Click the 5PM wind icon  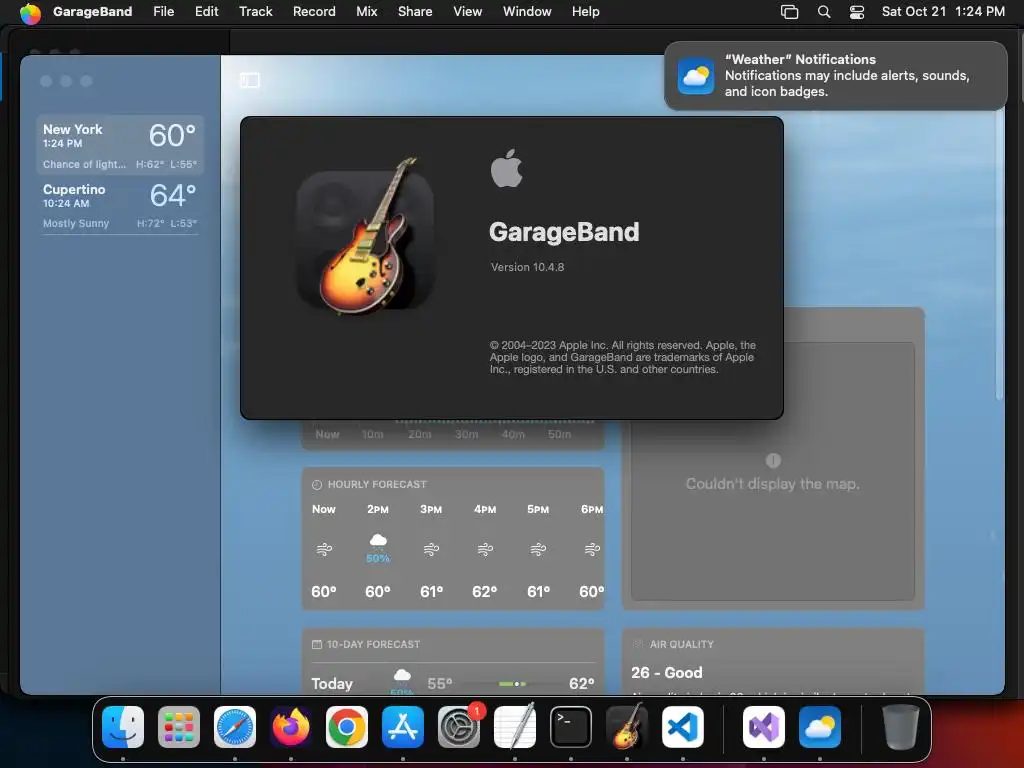[x=538, y=549]
